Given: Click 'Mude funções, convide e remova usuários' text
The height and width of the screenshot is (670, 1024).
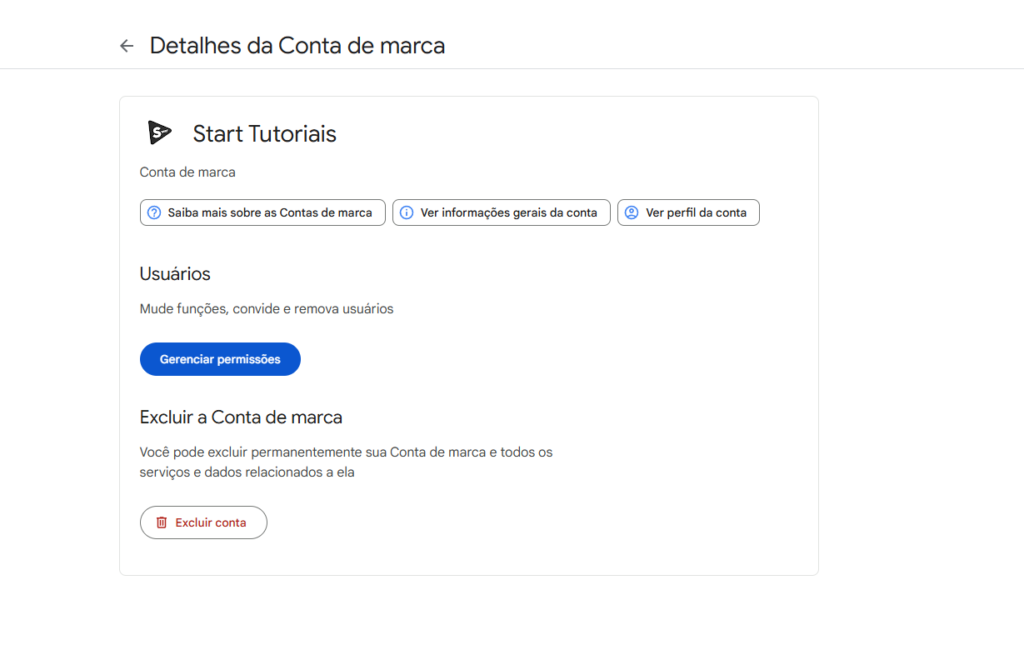Looking at the screenshot, I should coord(266,309).
